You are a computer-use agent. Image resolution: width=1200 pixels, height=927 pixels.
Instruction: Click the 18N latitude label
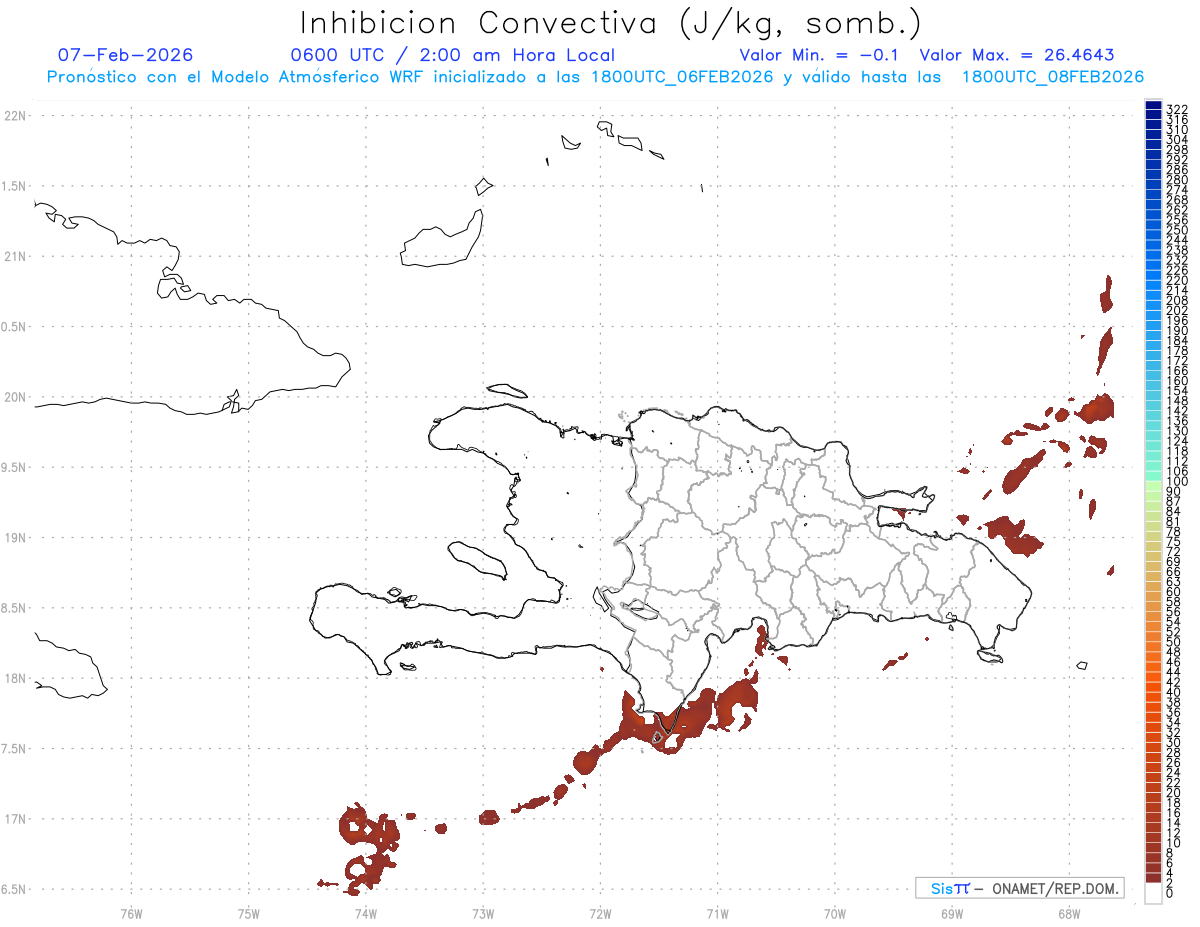(x=15, y=678)
